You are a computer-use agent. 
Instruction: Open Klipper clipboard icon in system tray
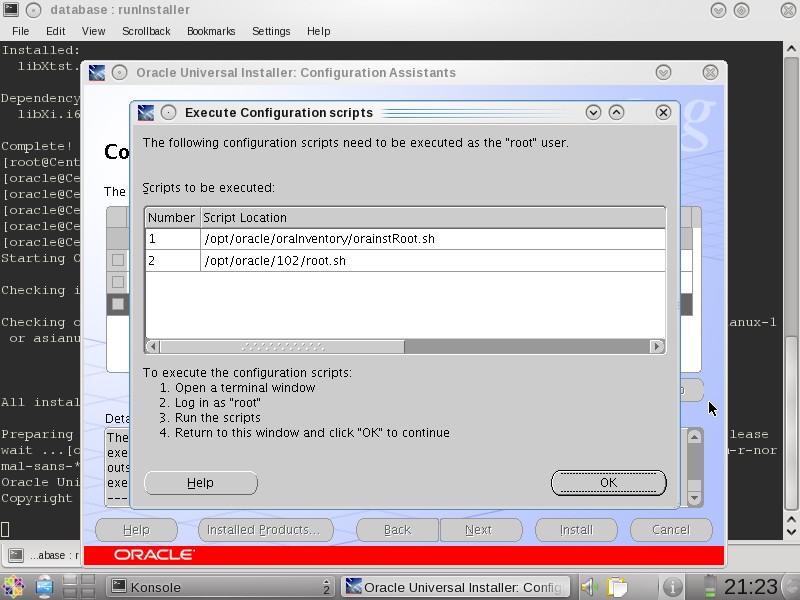click(617, 587)
